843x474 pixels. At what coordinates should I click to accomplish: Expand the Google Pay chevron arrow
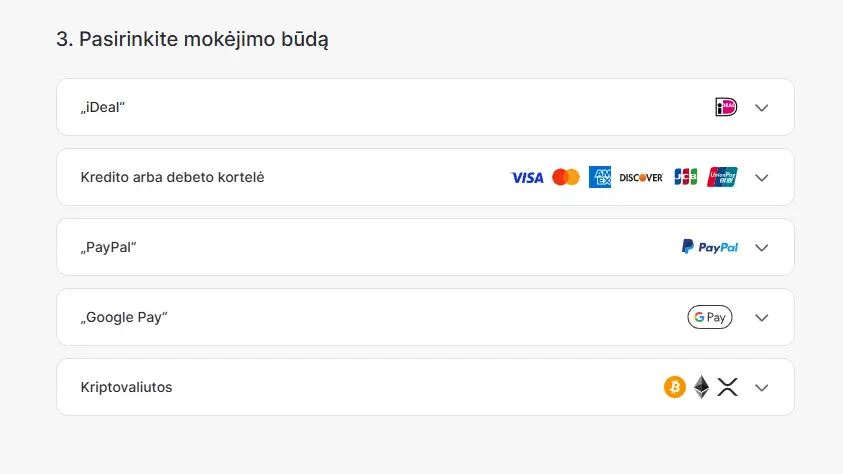[x=762, y=318]
